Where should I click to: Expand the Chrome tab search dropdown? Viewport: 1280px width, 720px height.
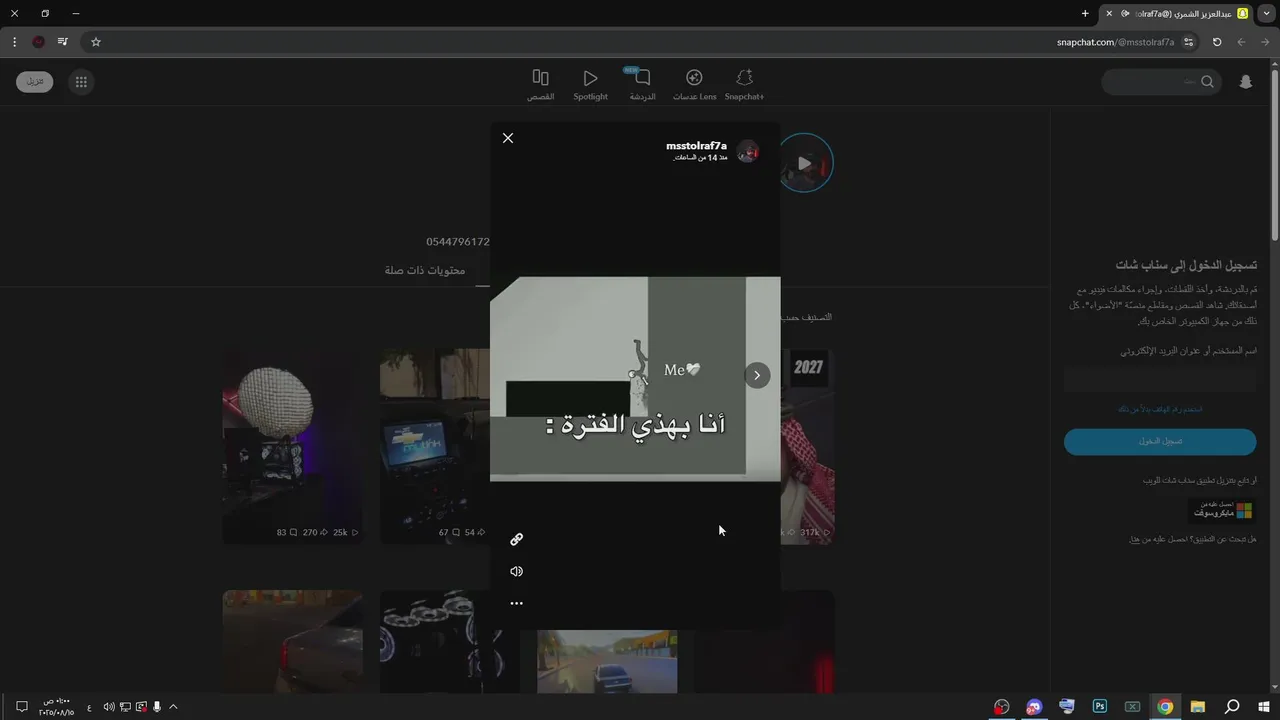click(x=1266, y=13)
